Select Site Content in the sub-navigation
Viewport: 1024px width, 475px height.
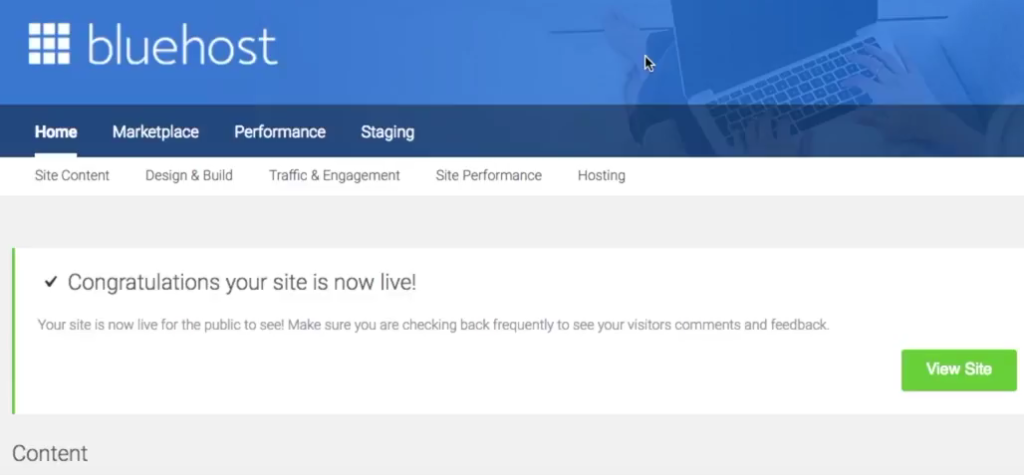[72, 175]
